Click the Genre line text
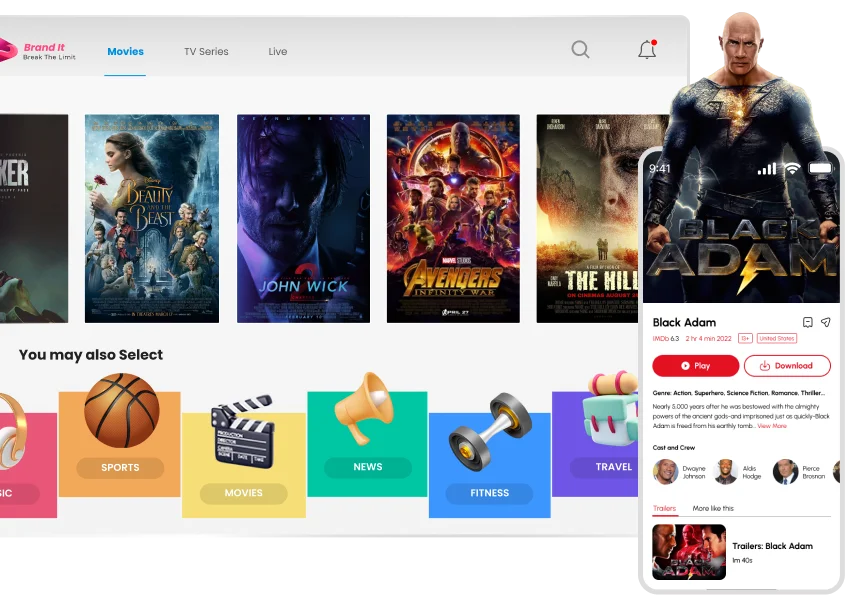 (739, 393)
